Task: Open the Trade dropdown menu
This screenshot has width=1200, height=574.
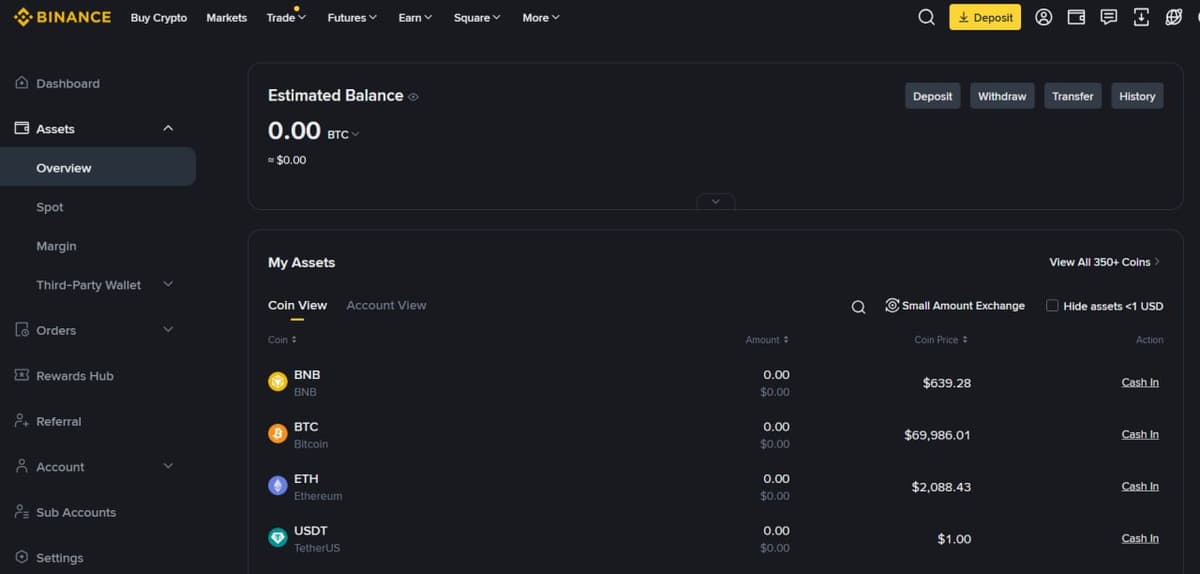Action: pos(286,17)
